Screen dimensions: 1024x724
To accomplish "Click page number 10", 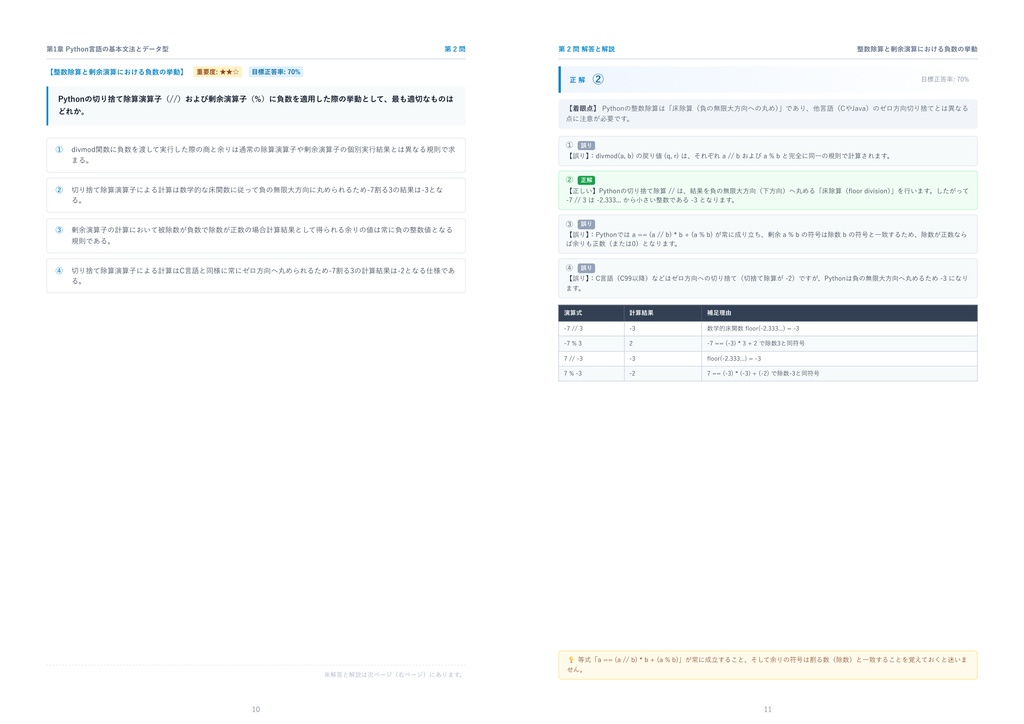I will (x=256, y=710).
